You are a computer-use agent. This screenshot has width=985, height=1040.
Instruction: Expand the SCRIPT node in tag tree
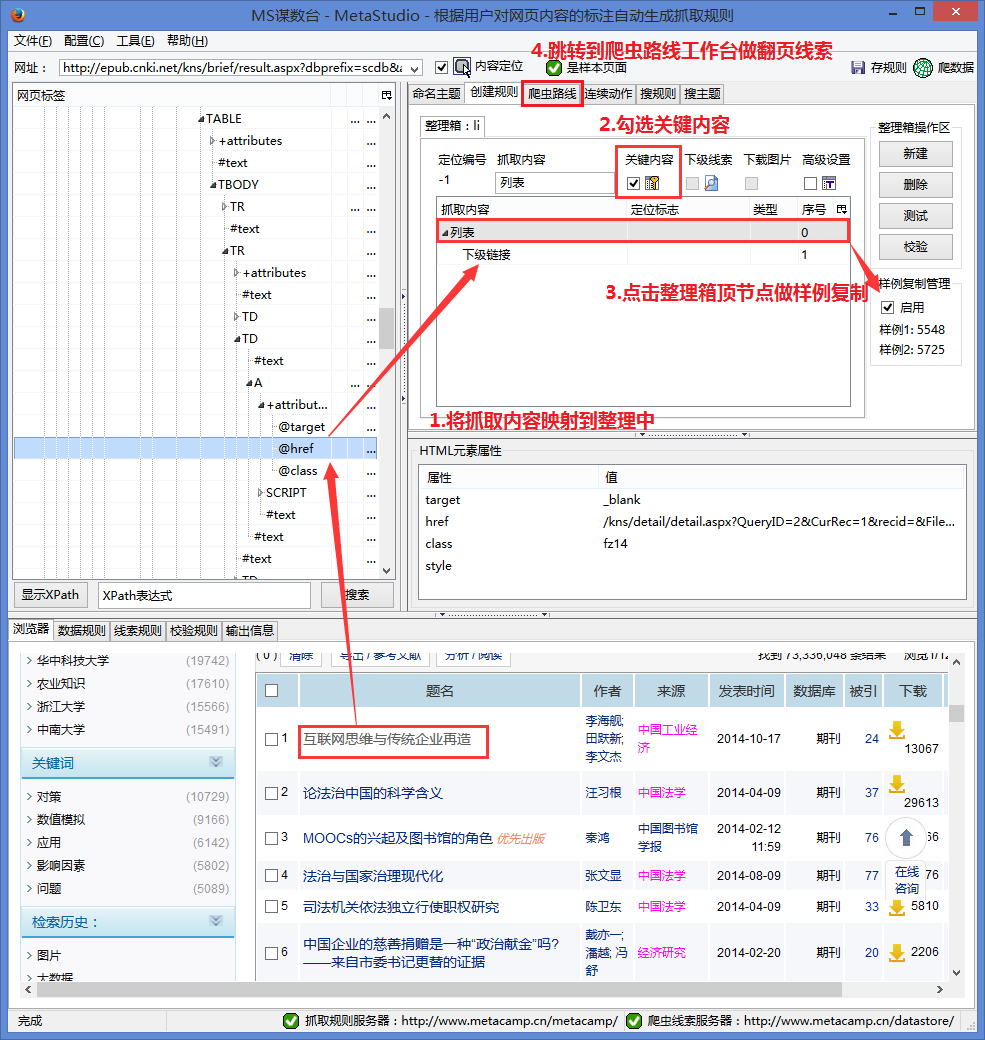pos(261,493)
